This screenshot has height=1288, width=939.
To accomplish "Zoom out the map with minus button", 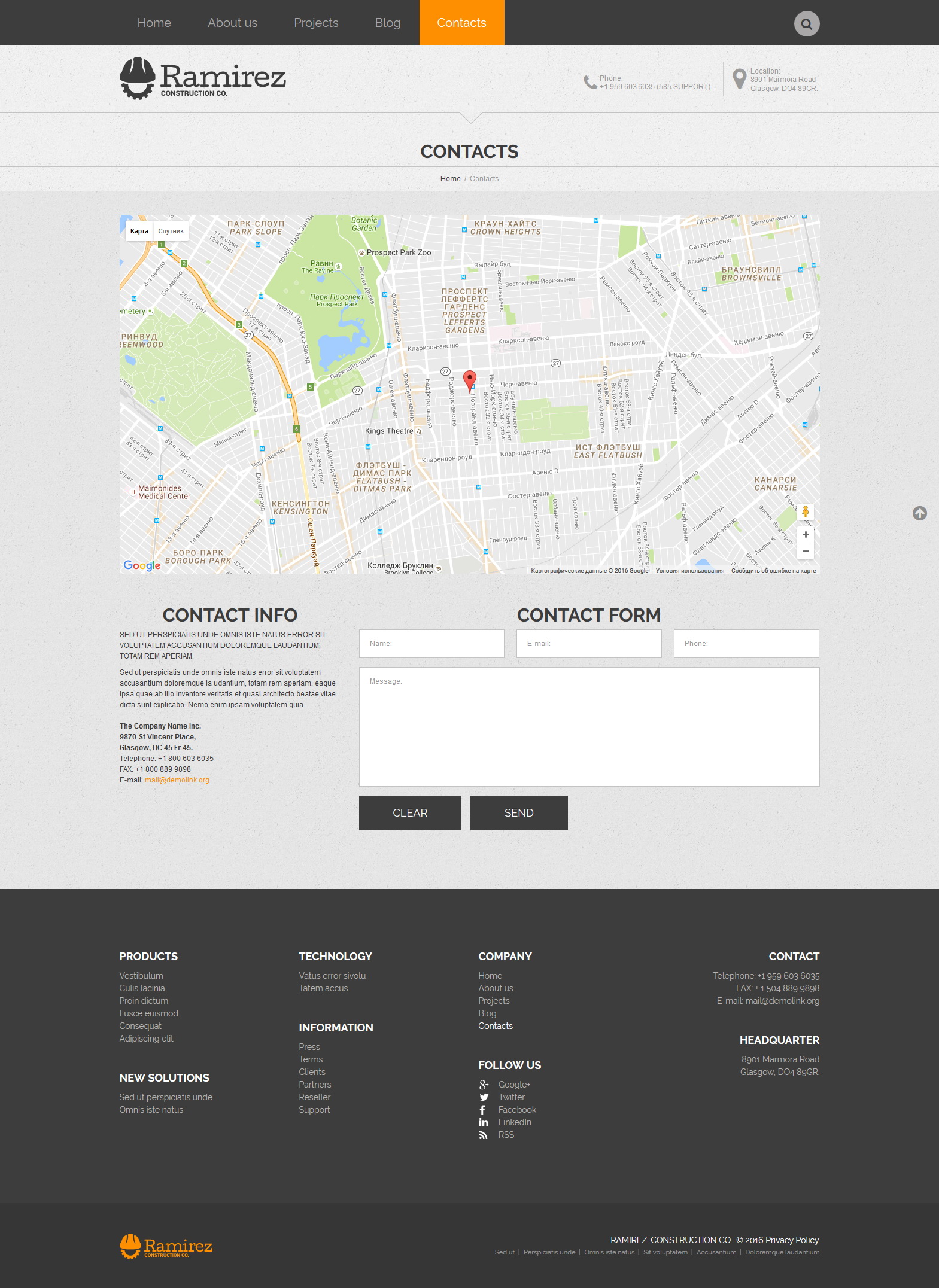I will click(806, 551).
